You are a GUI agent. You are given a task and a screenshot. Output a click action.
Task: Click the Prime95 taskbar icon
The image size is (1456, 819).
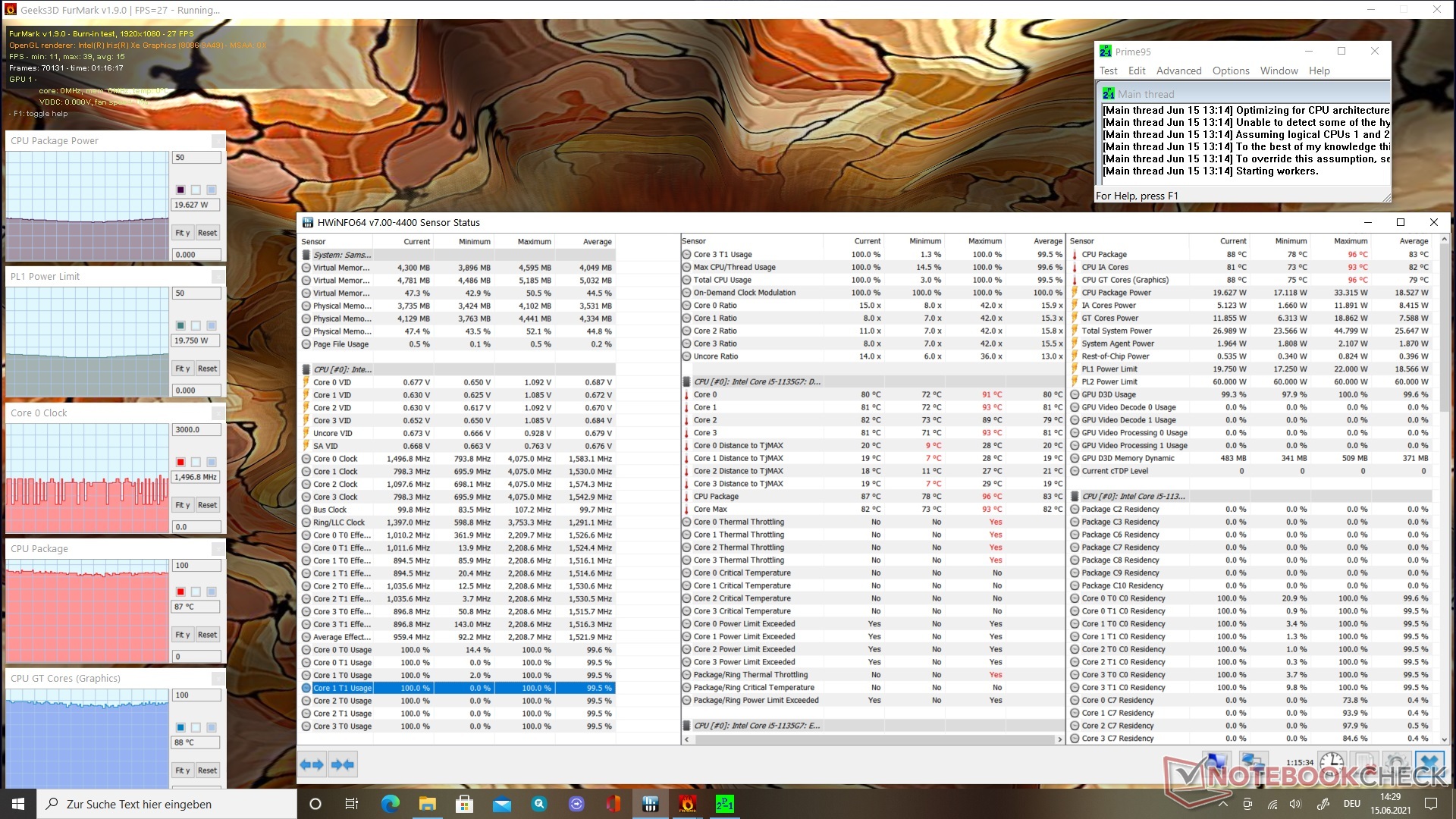tap(724, 804)
